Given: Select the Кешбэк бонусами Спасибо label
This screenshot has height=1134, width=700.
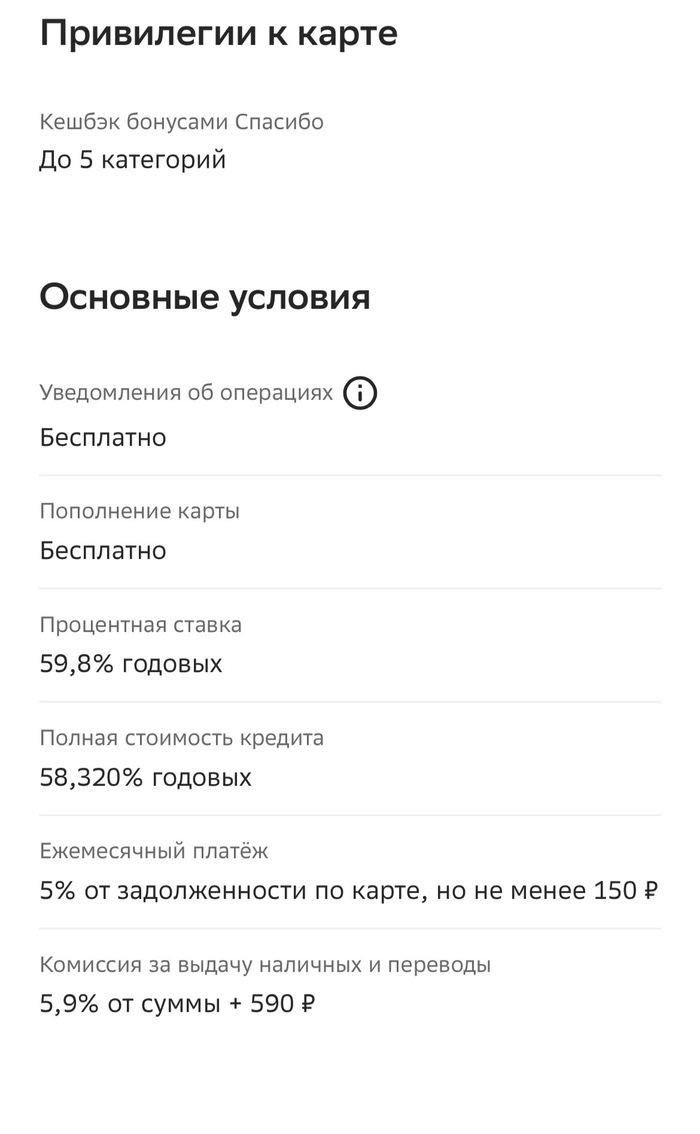Looking at the screenshot, I should point(181,122).
